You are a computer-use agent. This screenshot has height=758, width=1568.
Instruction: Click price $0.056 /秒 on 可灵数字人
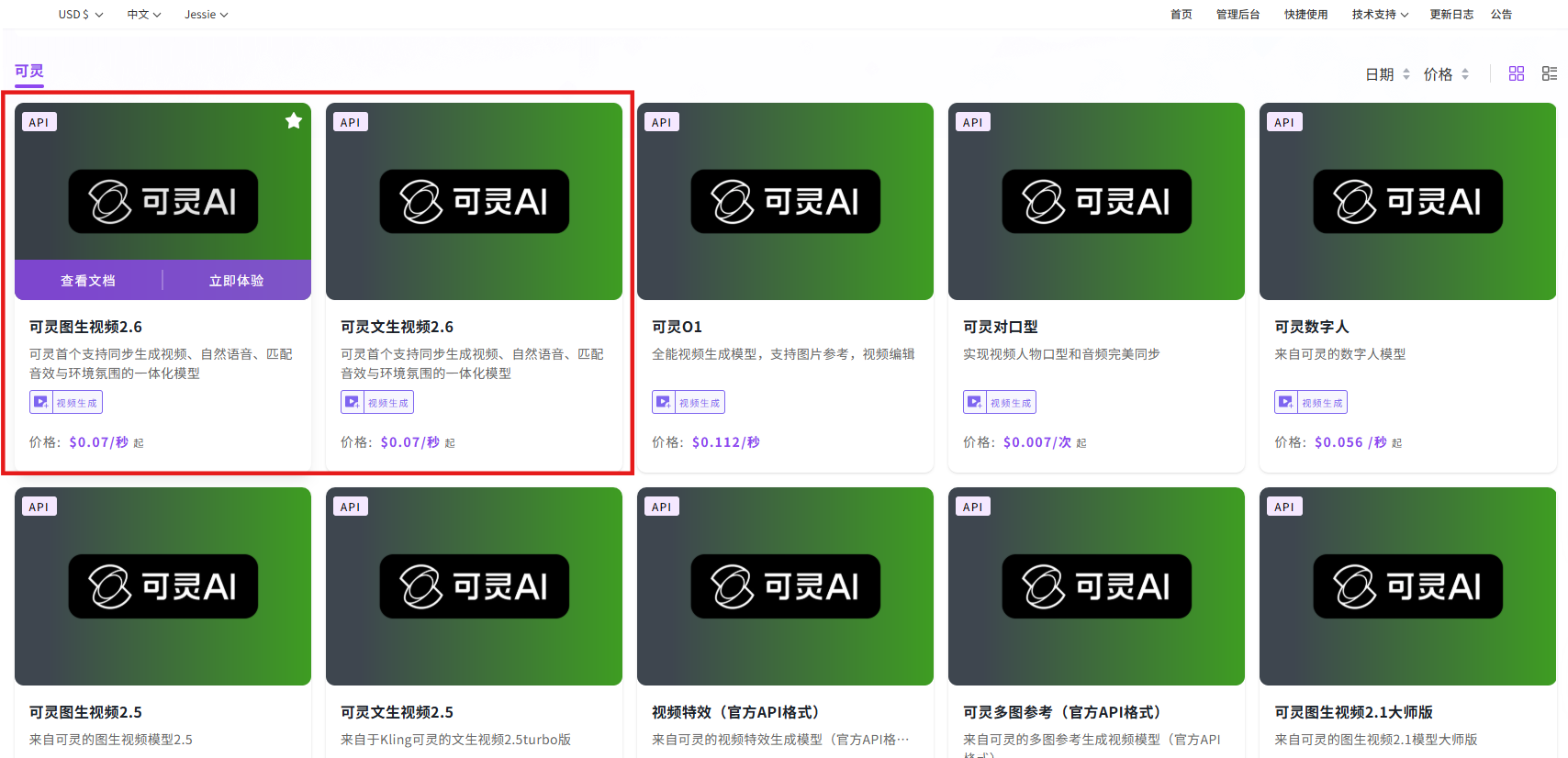tap(1350, 442)
